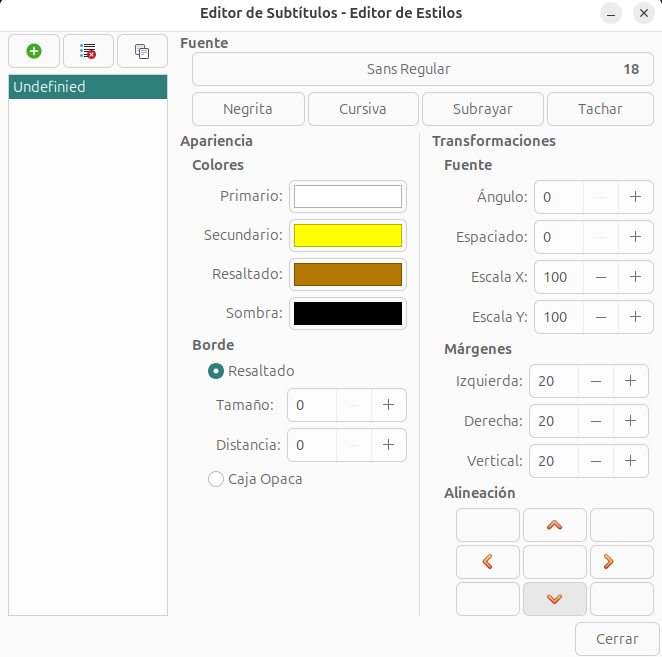Focus the Distancia value field
This screenshot has width=662, height=657.
click(312, 445)
